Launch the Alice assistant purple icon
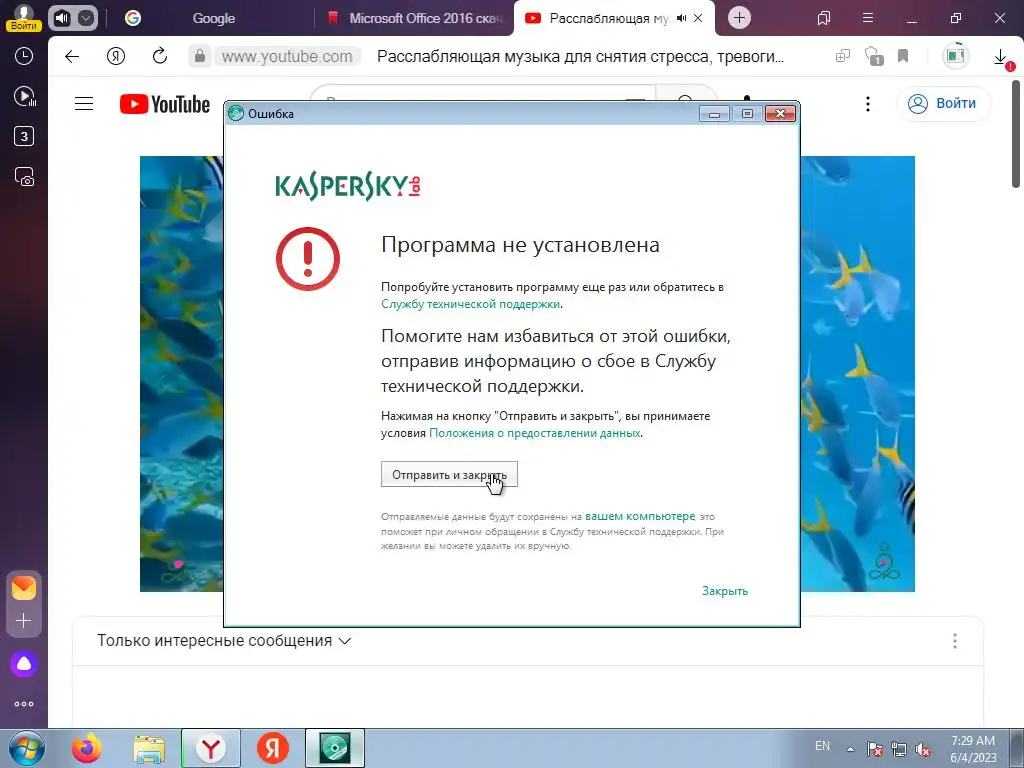Screen dimensions: 1024x768 [x=24, y=664]
